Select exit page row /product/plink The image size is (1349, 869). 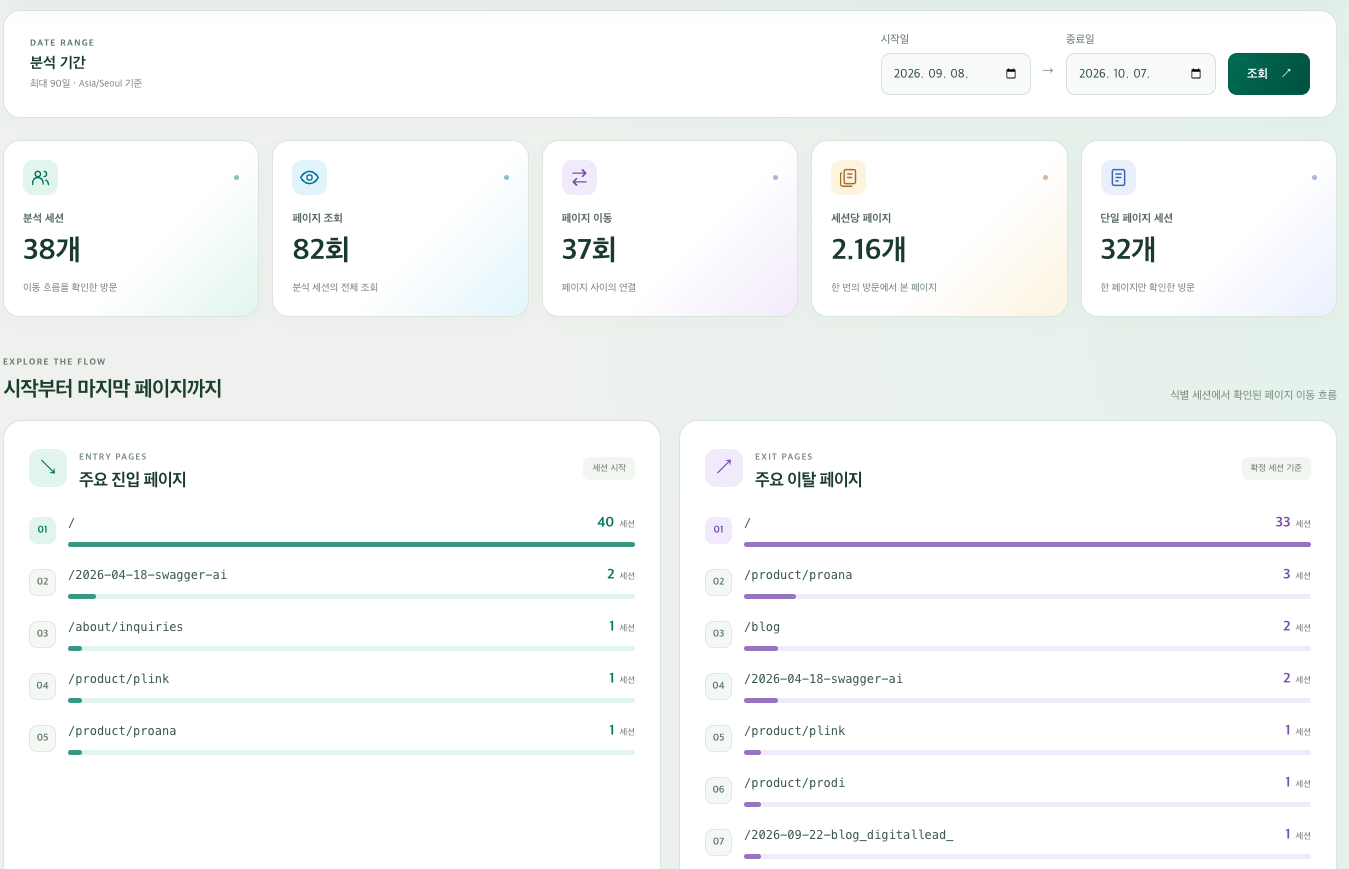pos(1008,737)
